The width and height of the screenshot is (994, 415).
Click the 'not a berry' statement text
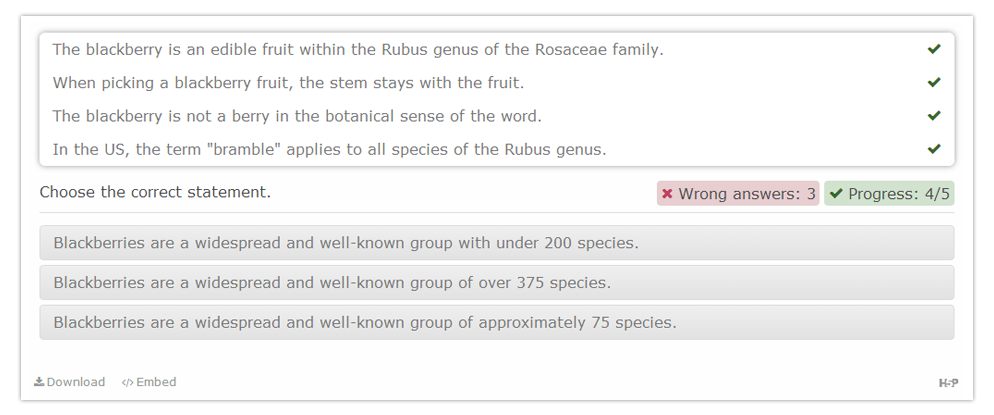pyautogui.click(x=297, y=116)
